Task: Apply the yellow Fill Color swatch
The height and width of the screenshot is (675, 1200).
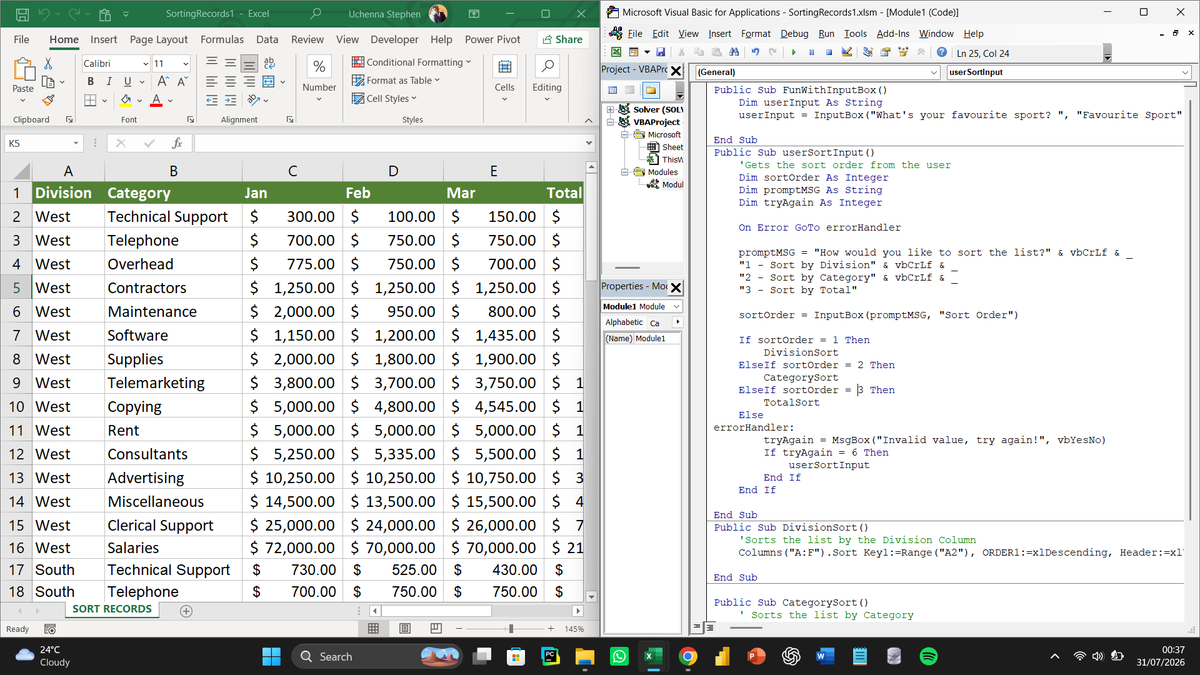Action: 125,101
